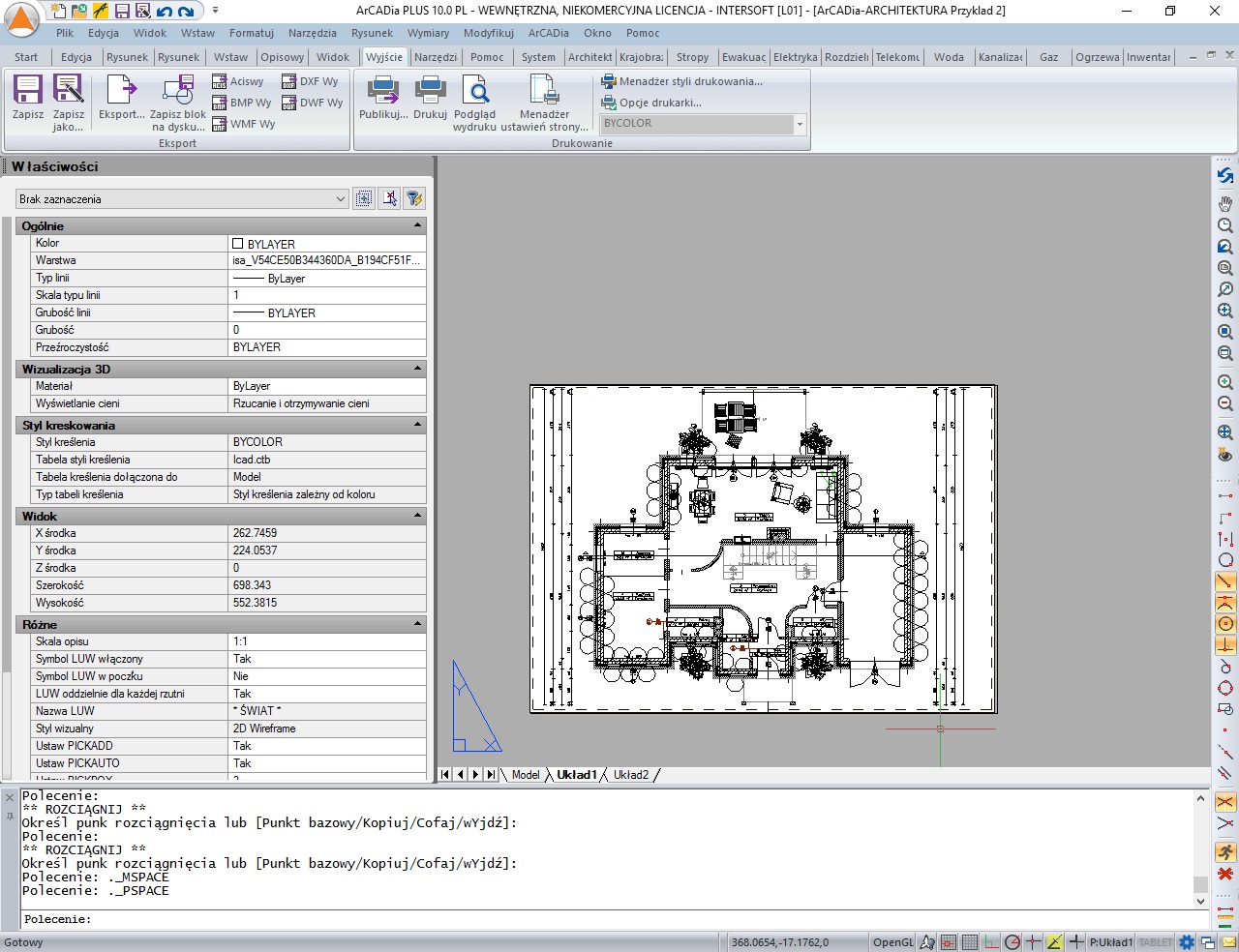1239x952 pixels.
Task: Click the Eksport icon in the ribbon
Action: (122, 90)
